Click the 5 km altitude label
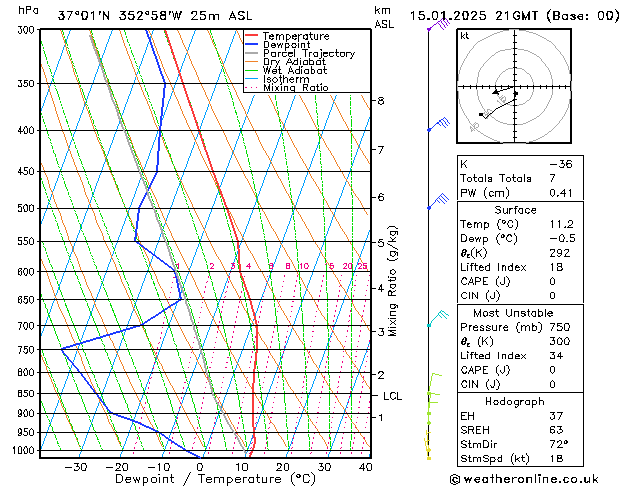Screen dimensions: 629x486 coord(381,243)
